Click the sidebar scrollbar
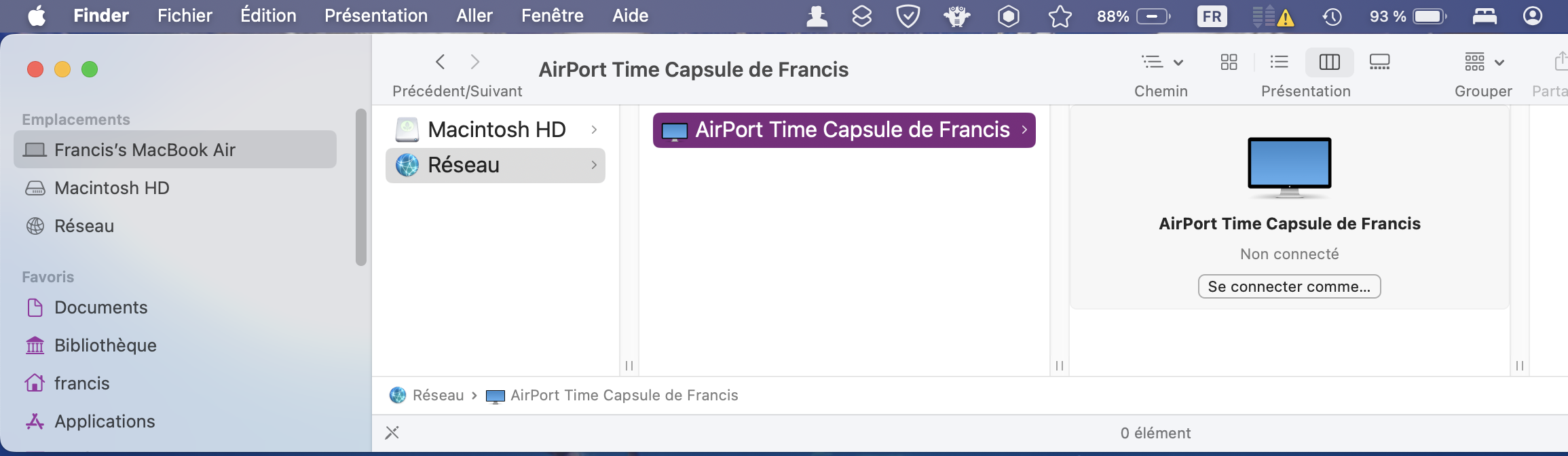1568x456 pixels. click(360, 187)
